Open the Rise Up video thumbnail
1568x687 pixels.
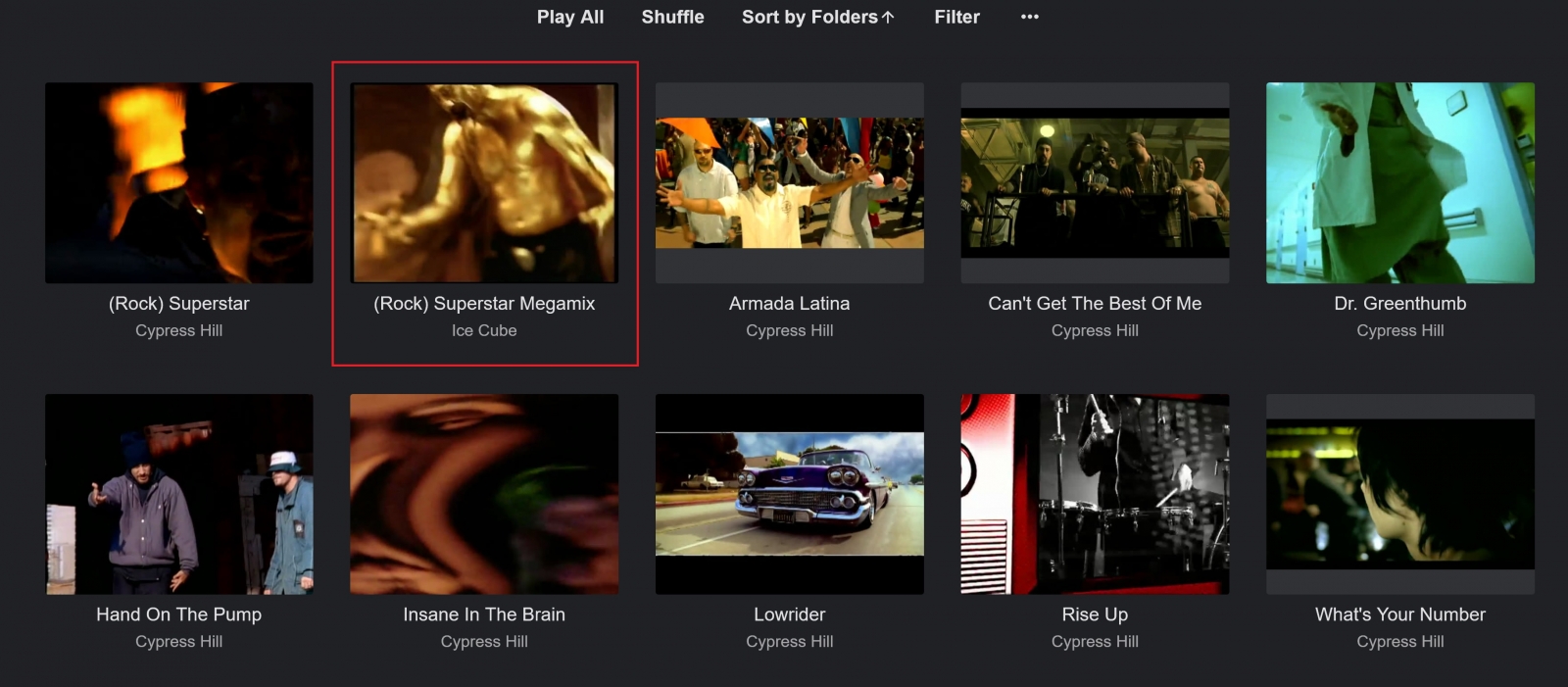pyautogui.click(x=1095, y=494)
